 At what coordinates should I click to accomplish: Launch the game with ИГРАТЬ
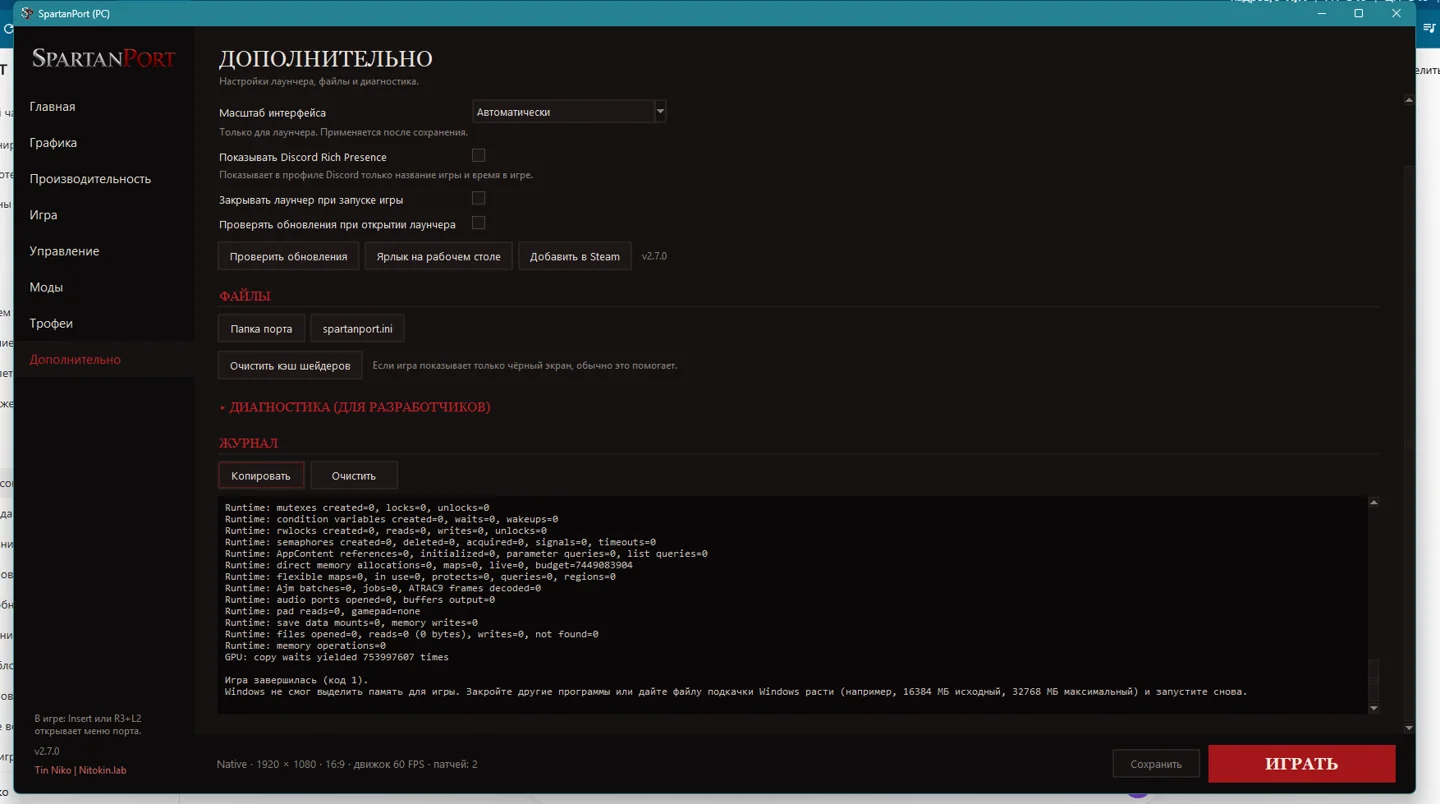[1301, 764]
